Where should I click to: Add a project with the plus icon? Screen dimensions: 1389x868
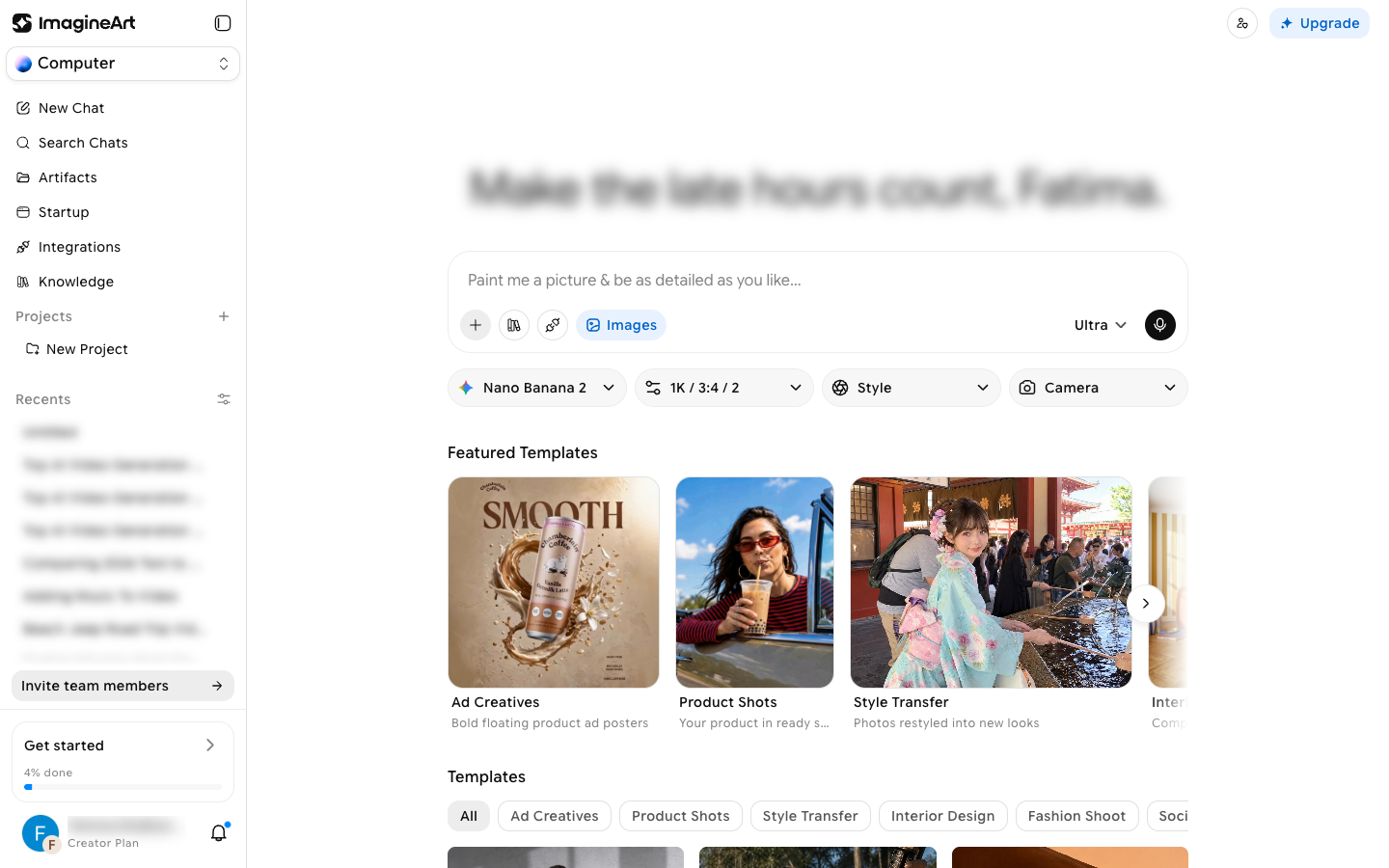click(x=224, y=316)
